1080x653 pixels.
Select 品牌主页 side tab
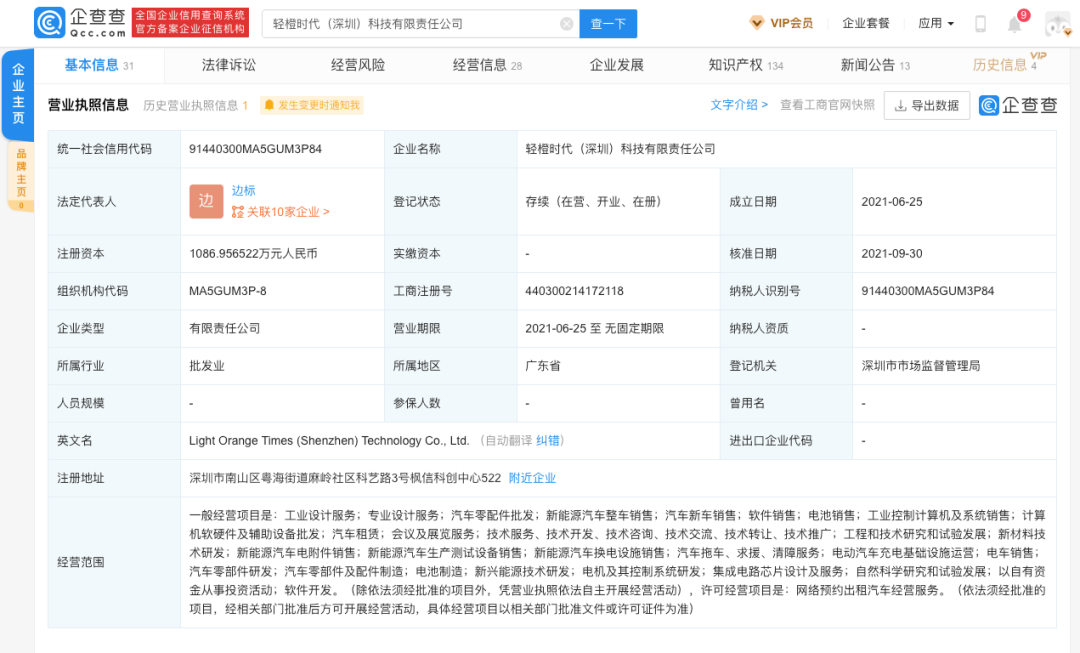(21, 176)
